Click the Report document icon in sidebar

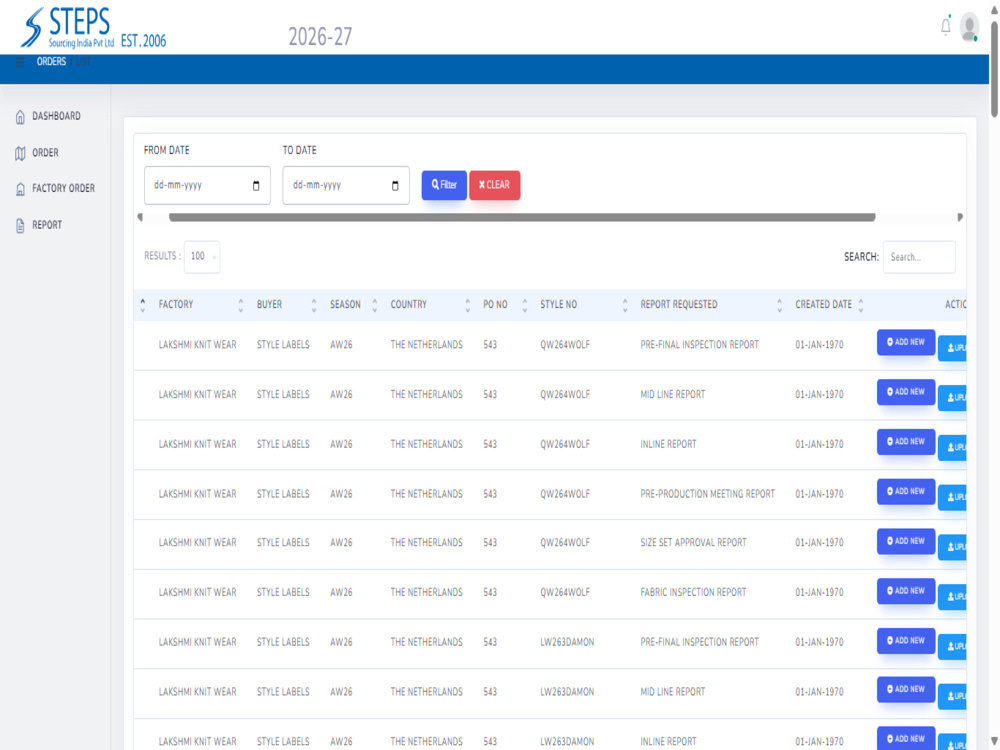20,225
